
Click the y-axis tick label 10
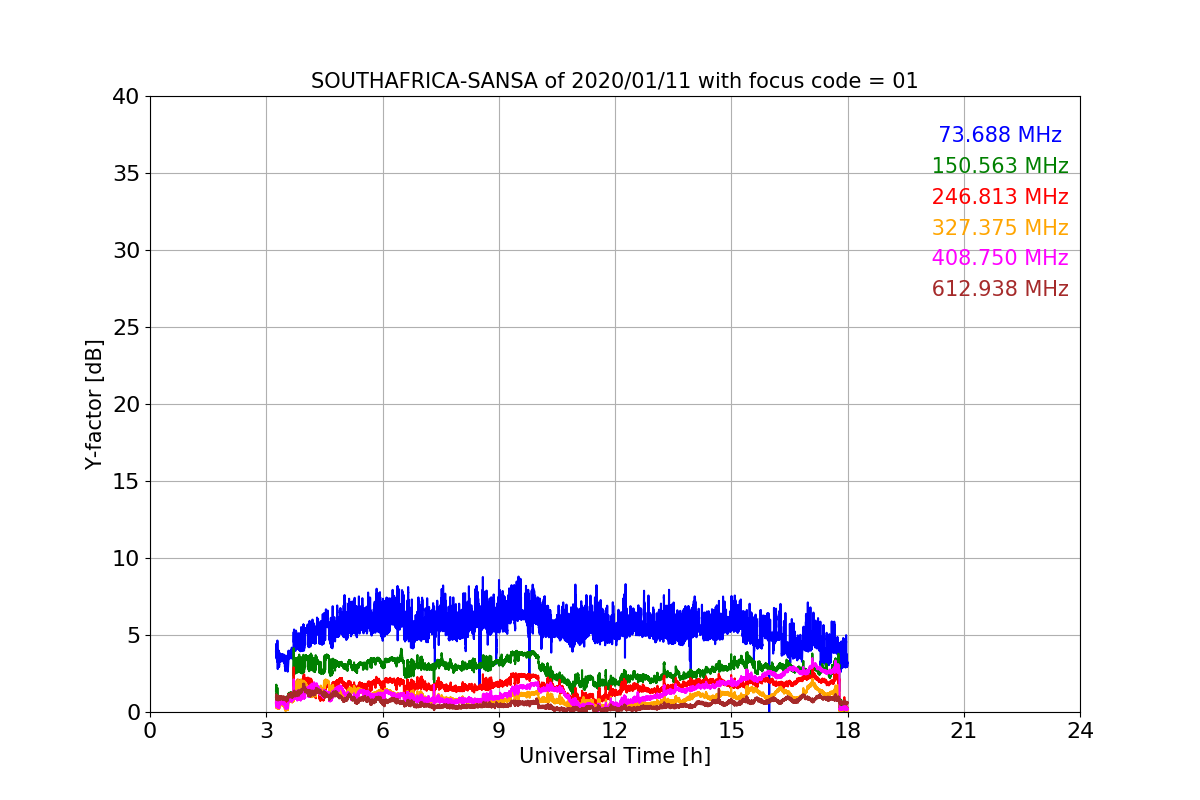126,559
